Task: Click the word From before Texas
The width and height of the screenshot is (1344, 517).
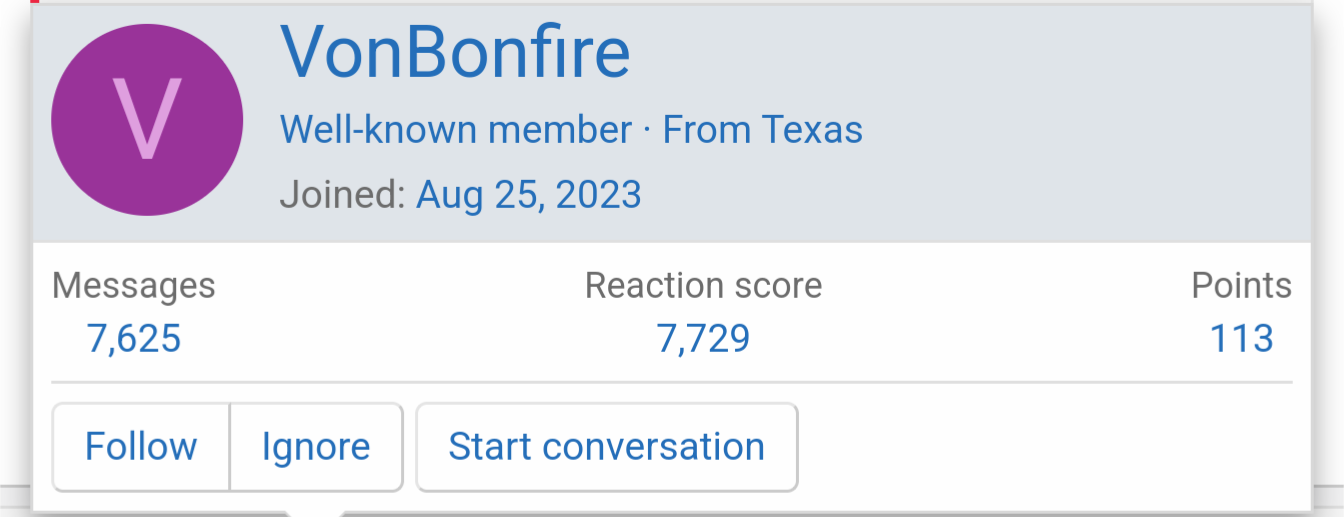Action: click(x=708, y=130)
